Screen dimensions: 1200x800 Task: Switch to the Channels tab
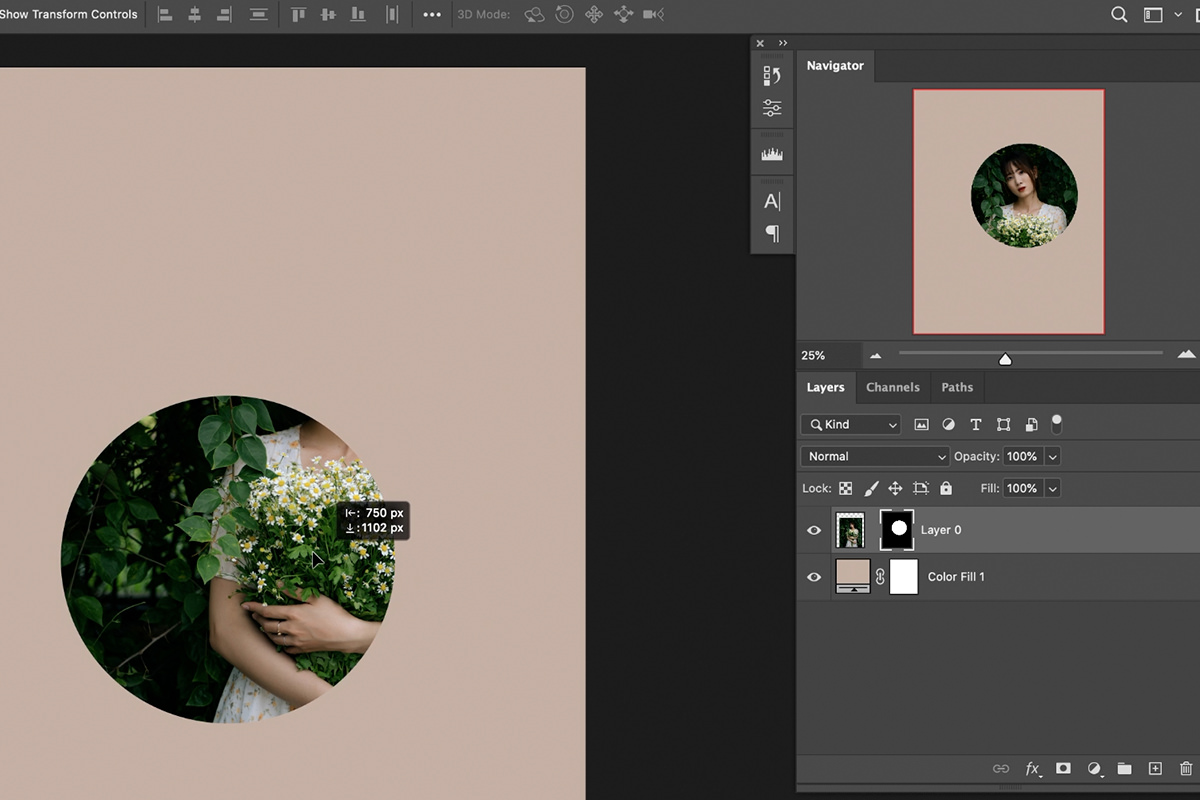point(892,387)
